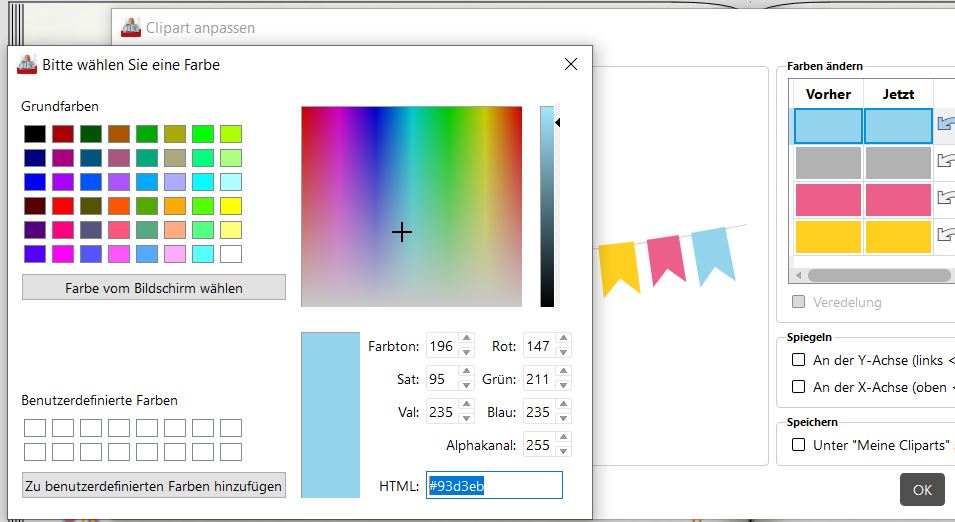Pick the white swatch in Grundfarben
Screen dimensions: 955x522
(x=231, y=254)
